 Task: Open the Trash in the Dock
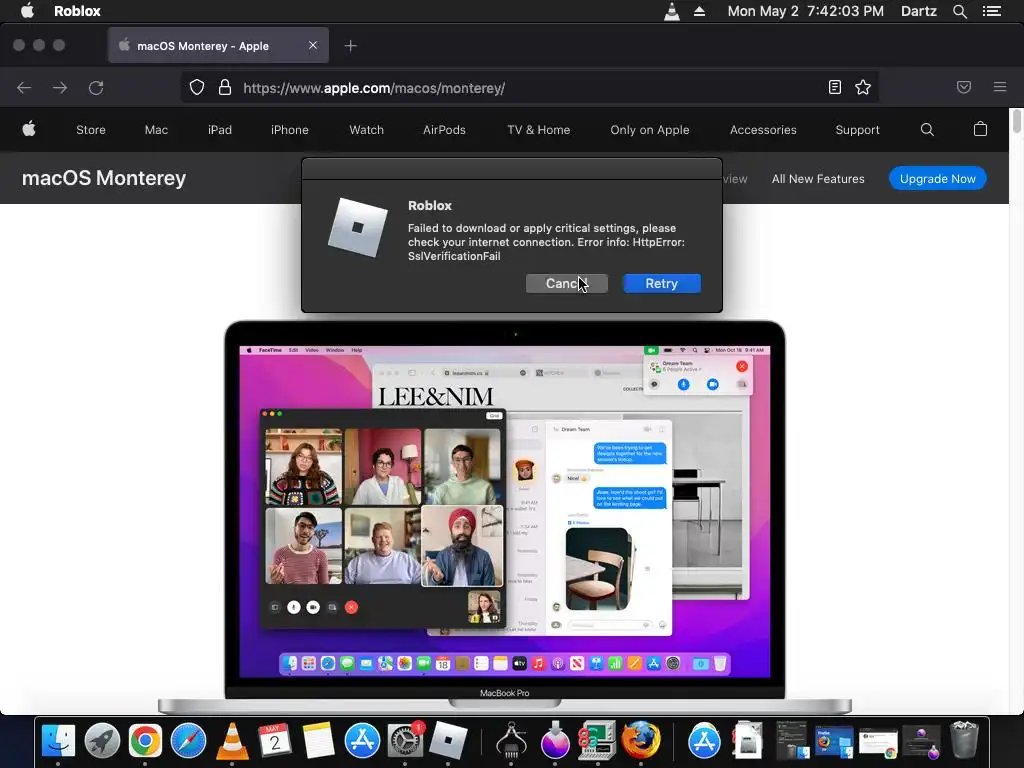coord(964,740)
